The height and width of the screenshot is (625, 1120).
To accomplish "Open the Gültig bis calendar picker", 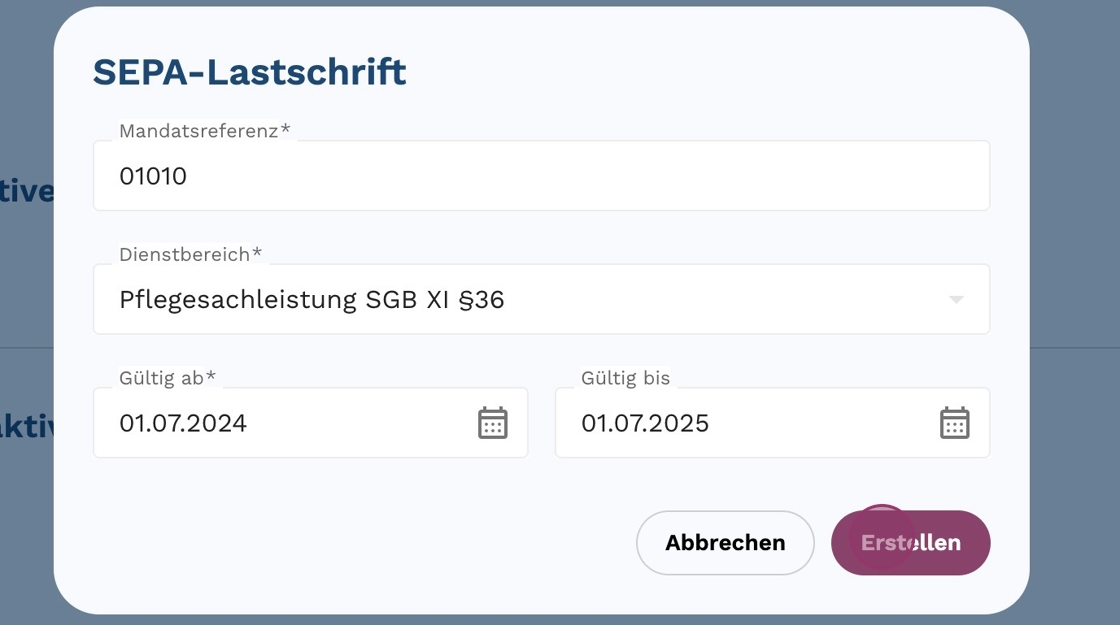I will tap(954, 423).
